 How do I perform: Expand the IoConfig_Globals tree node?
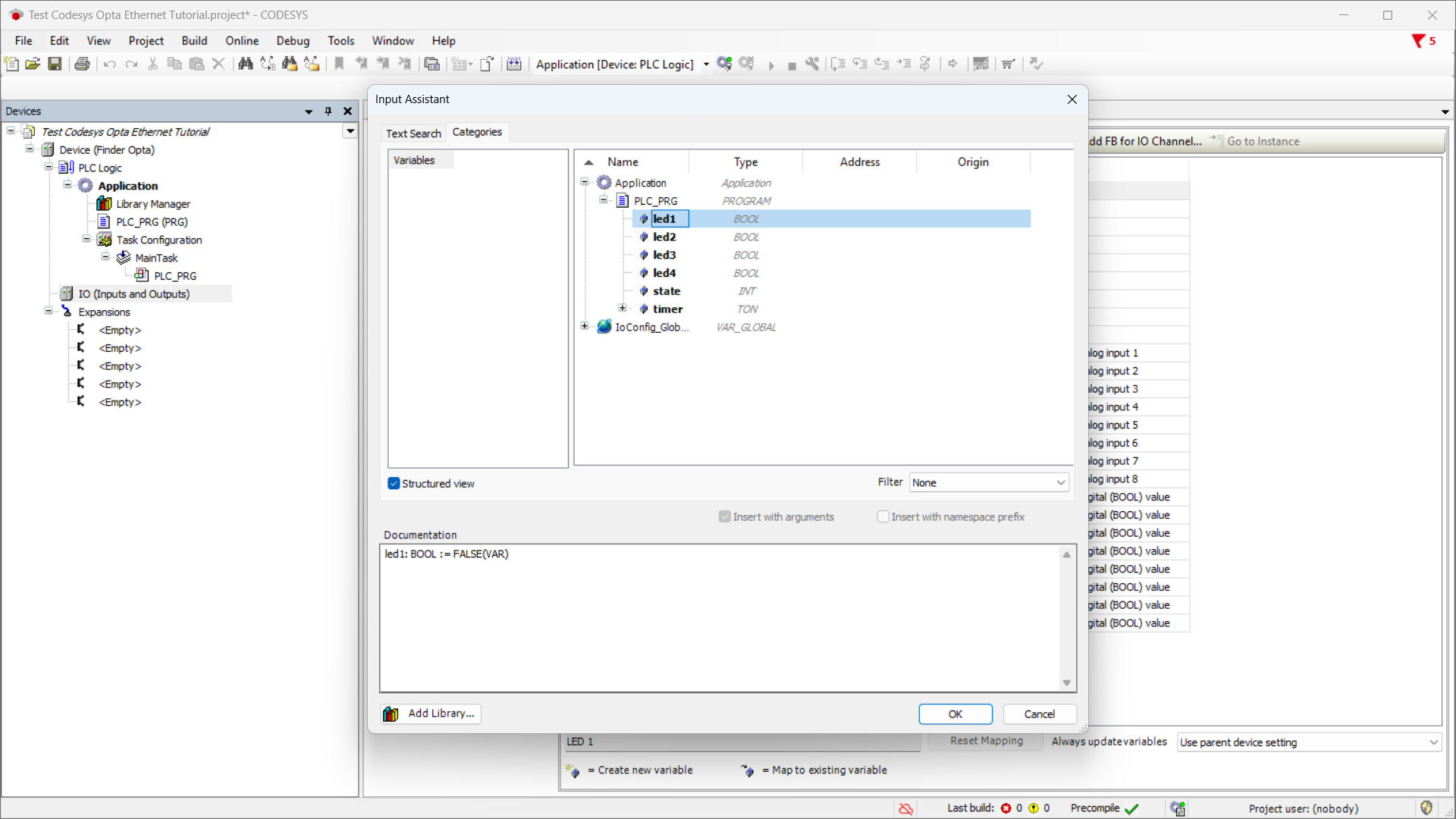click(585, 327)
